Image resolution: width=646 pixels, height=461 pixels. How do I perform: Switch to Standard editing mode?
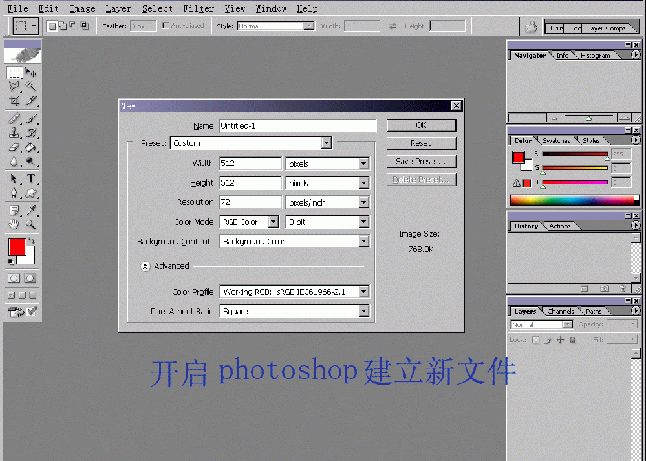tap(14, 278)
